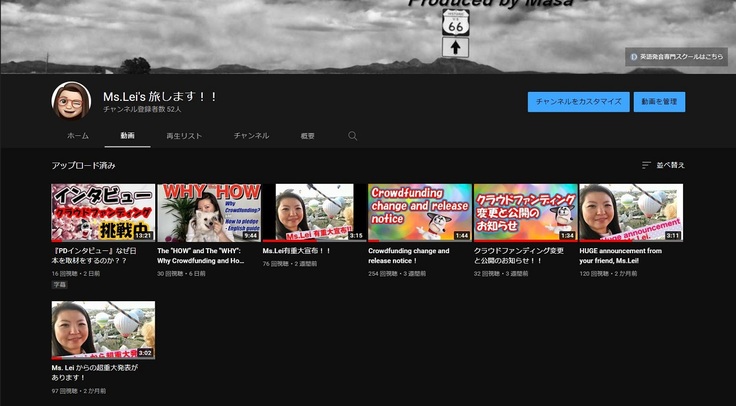Open the channel avatar picture
Viewport: 736px width, 406px height.
pyautogui.click(x=71, y=101)
